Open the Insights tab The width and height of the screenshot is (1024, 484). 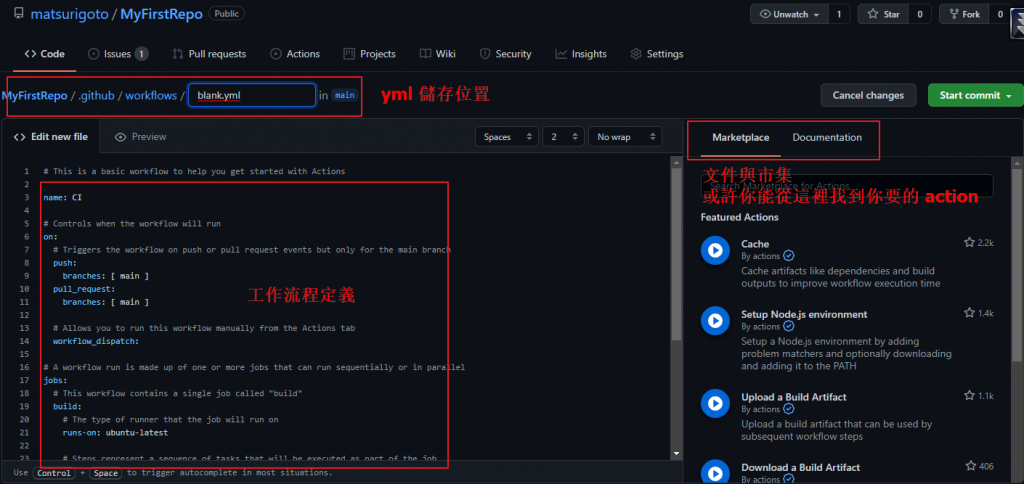(581, 54)
